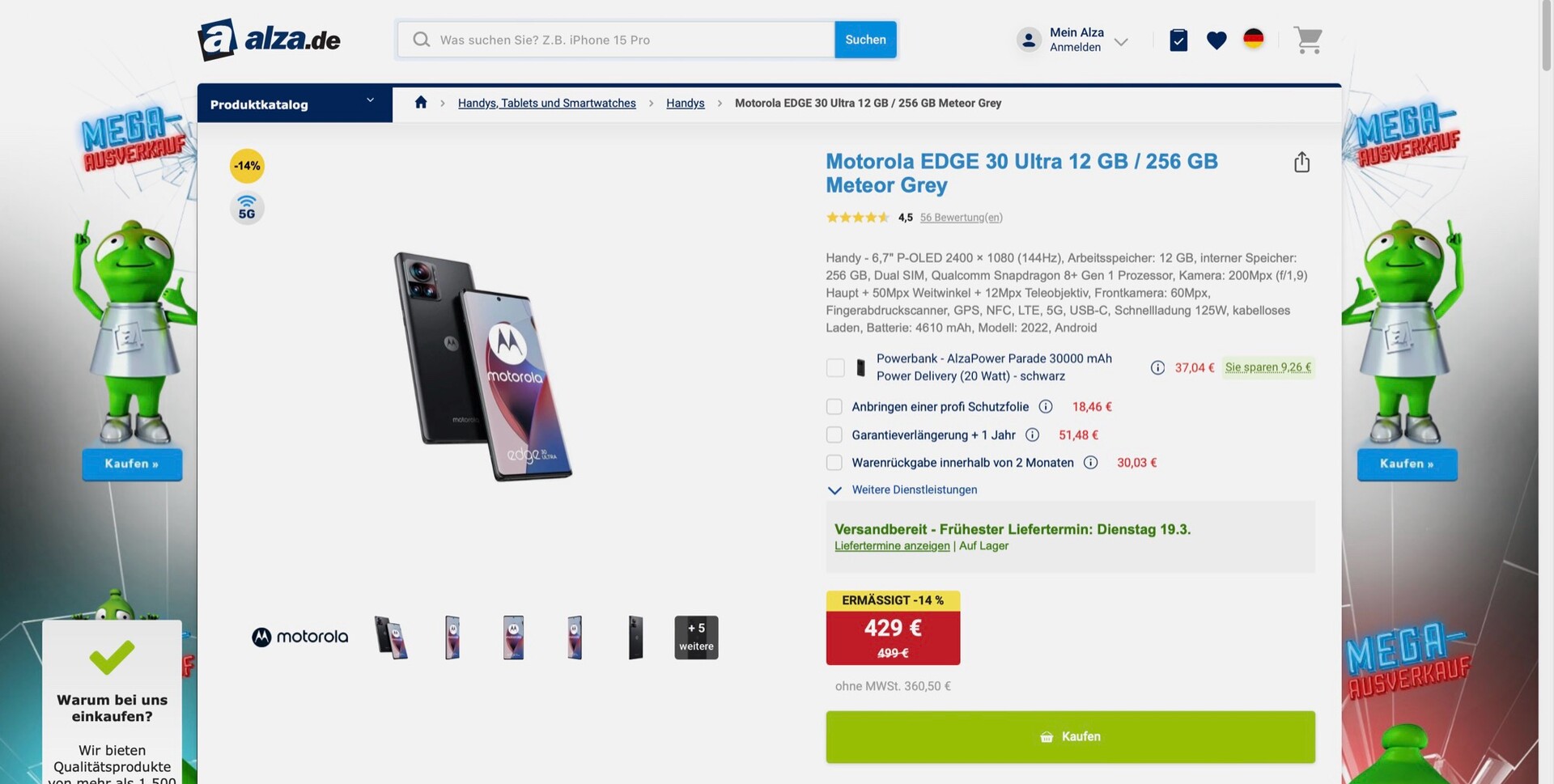The height and width of the screenshot is (784, 1554).
Task: Open the favorites heart icon
Action: [1216, 40]
